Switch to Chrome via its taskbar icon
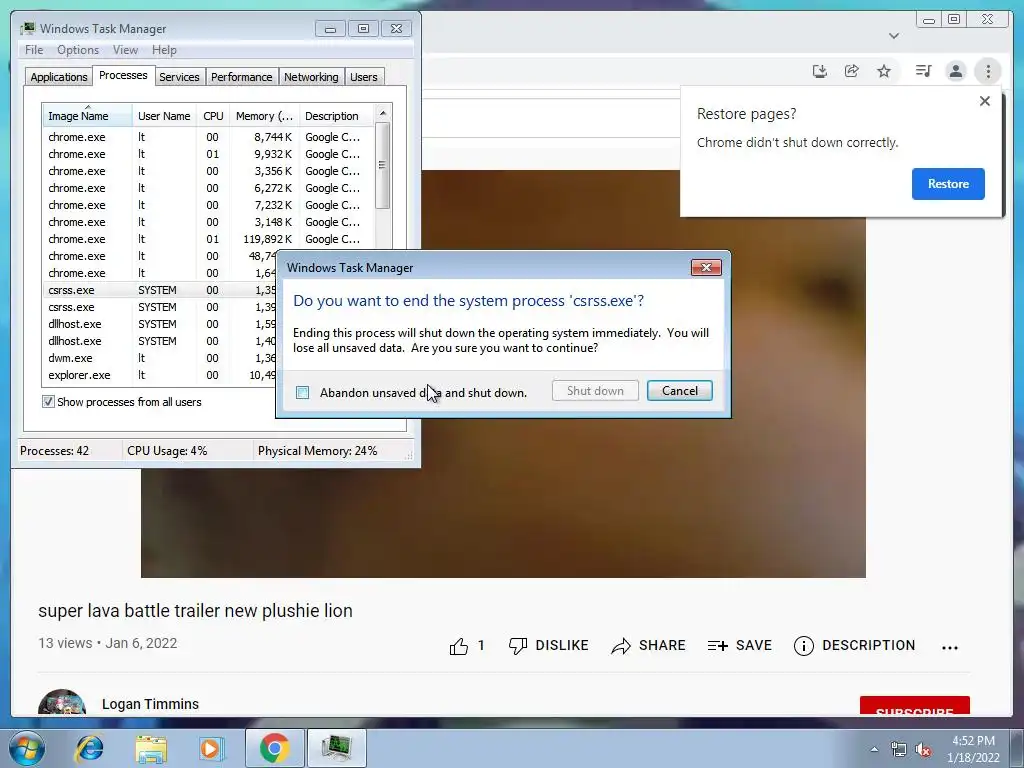 click(275, 748)
